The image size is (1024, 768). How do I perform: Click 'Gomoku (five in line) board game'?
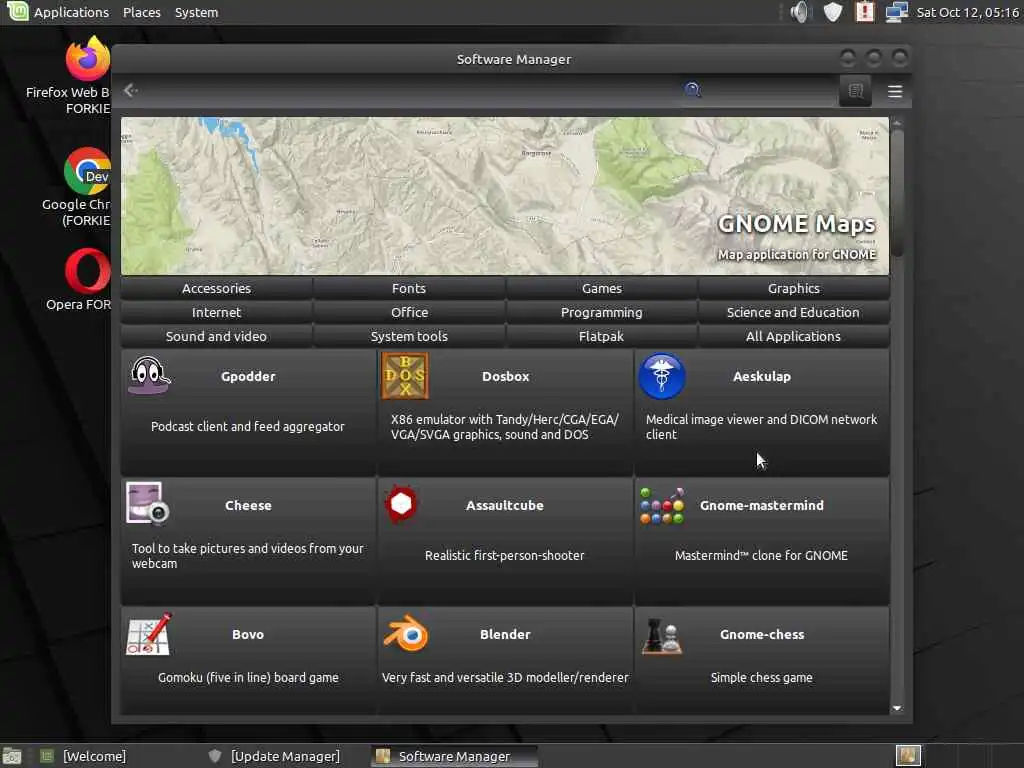(248, 677)
